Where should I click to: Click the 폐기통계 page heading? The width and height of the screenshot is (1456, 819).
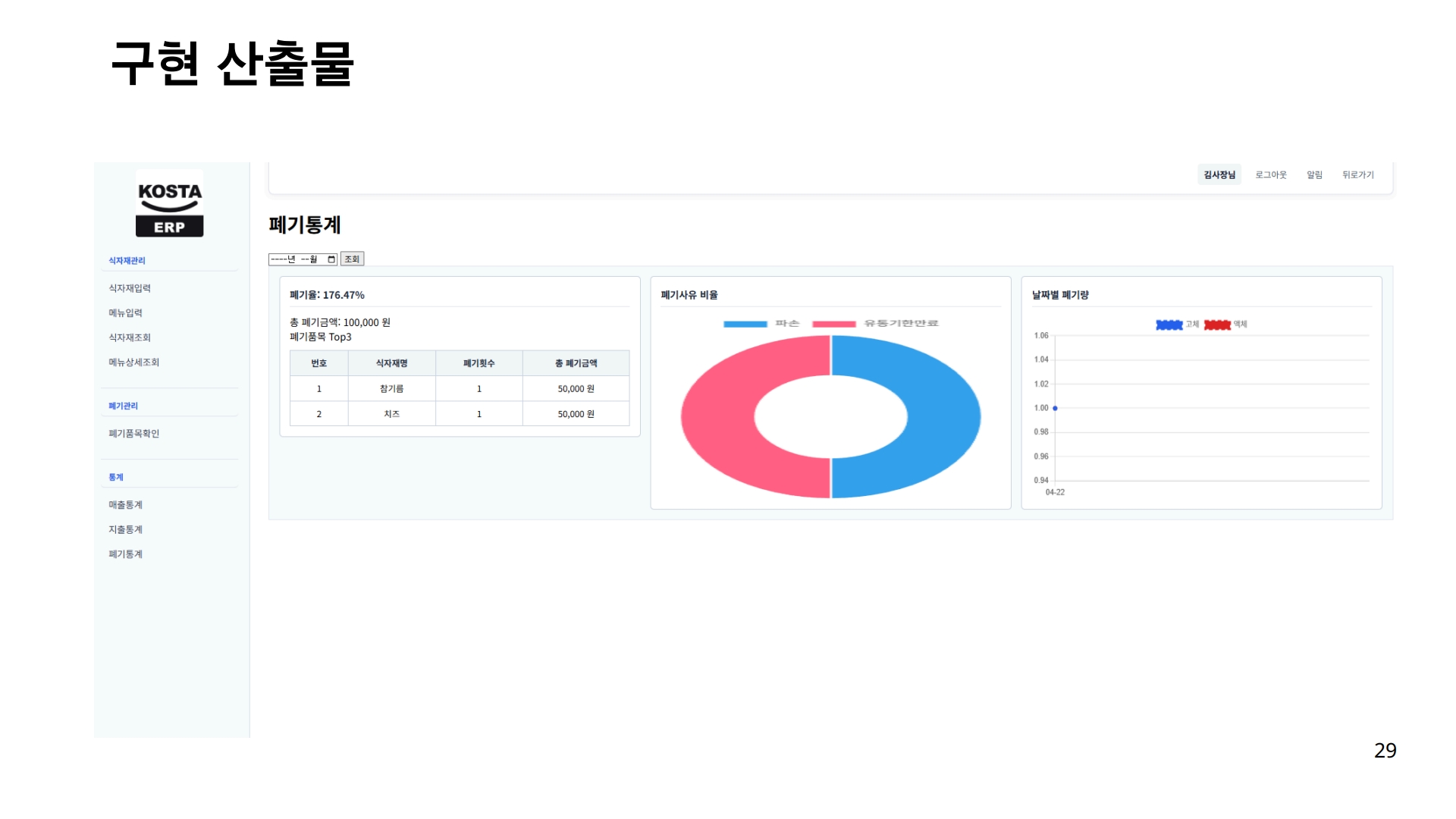click(305, 225)
